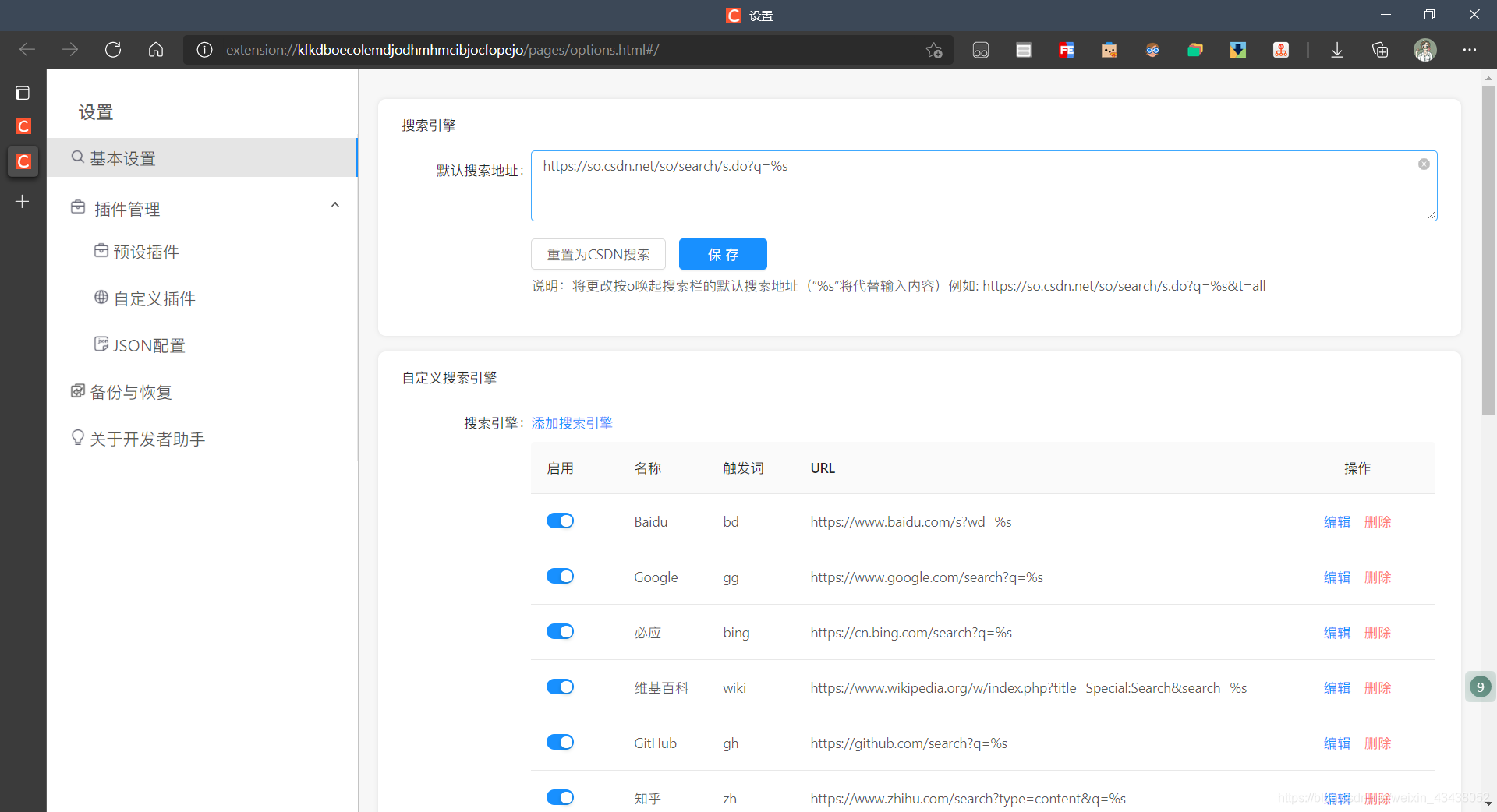Reset search to CSDN with 重置为CSDN搜索
Screen dimensions: 1497x812
tap(598, 254)
